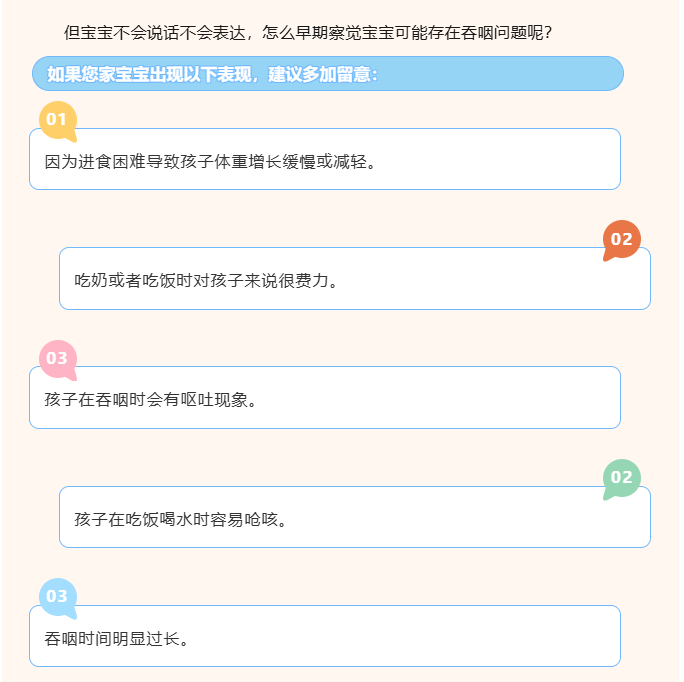Click the light blue 03 speech bubble

coord(57,596)
